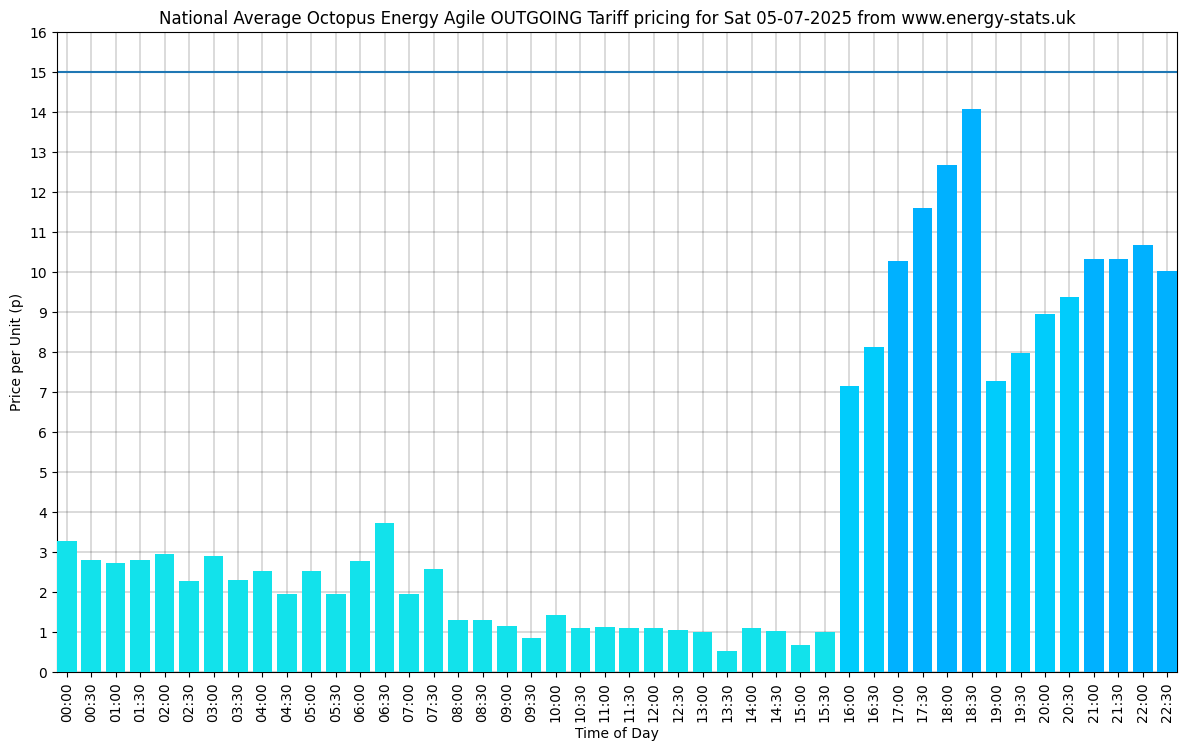The width and height of the screenshot is (1187, 751).
Task: Click the 18:00 price bar
Action: (946, 419)
